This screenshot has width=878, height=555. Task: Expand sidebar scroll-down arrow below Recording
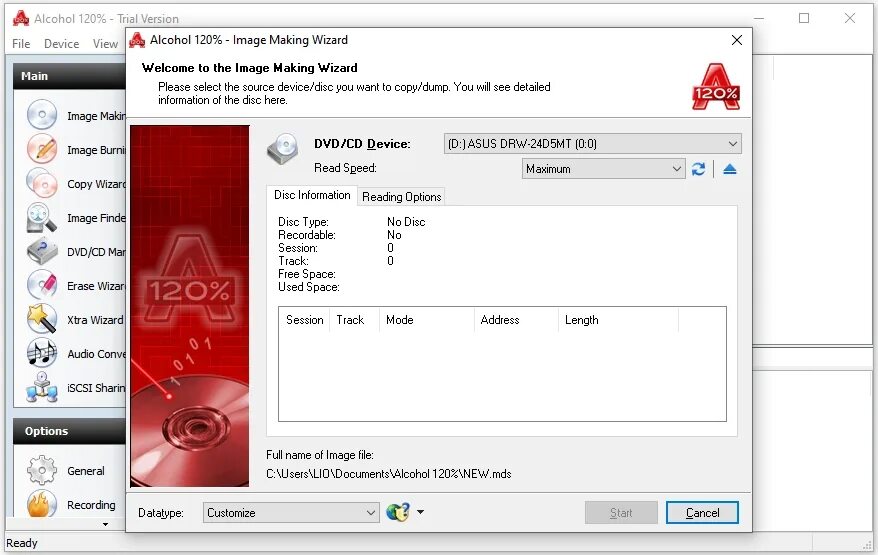click(105, 524)
